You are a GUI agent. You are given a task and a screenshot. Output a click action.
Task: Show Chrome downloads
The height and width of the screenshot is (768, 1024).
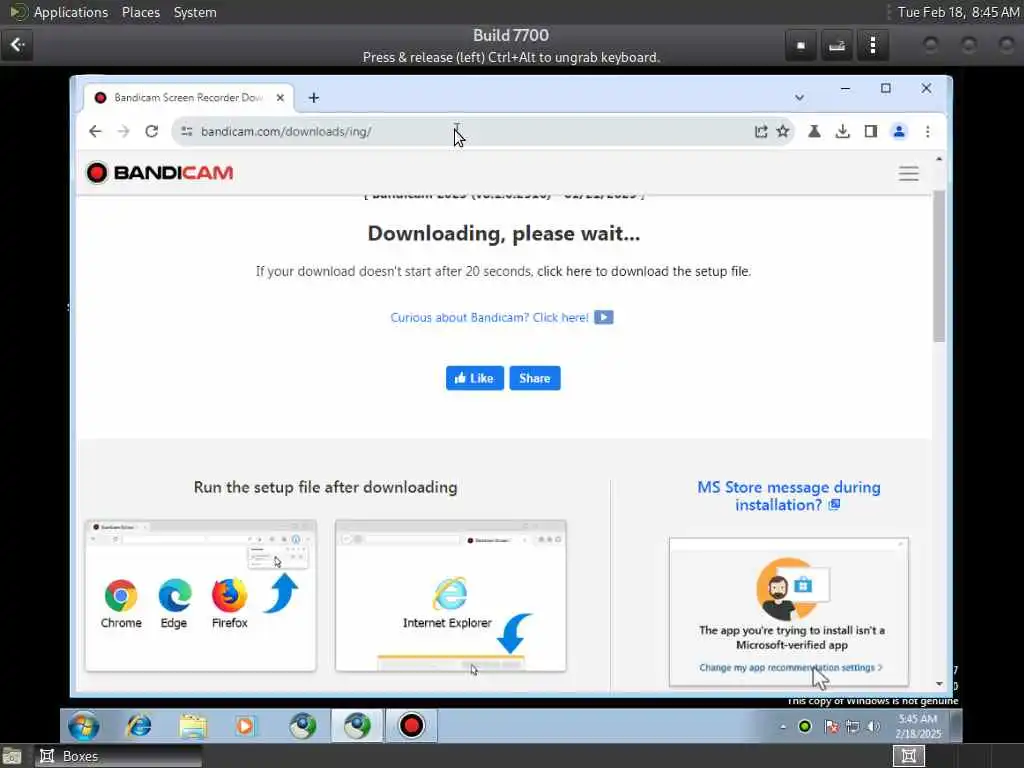(x=842, y=131)
